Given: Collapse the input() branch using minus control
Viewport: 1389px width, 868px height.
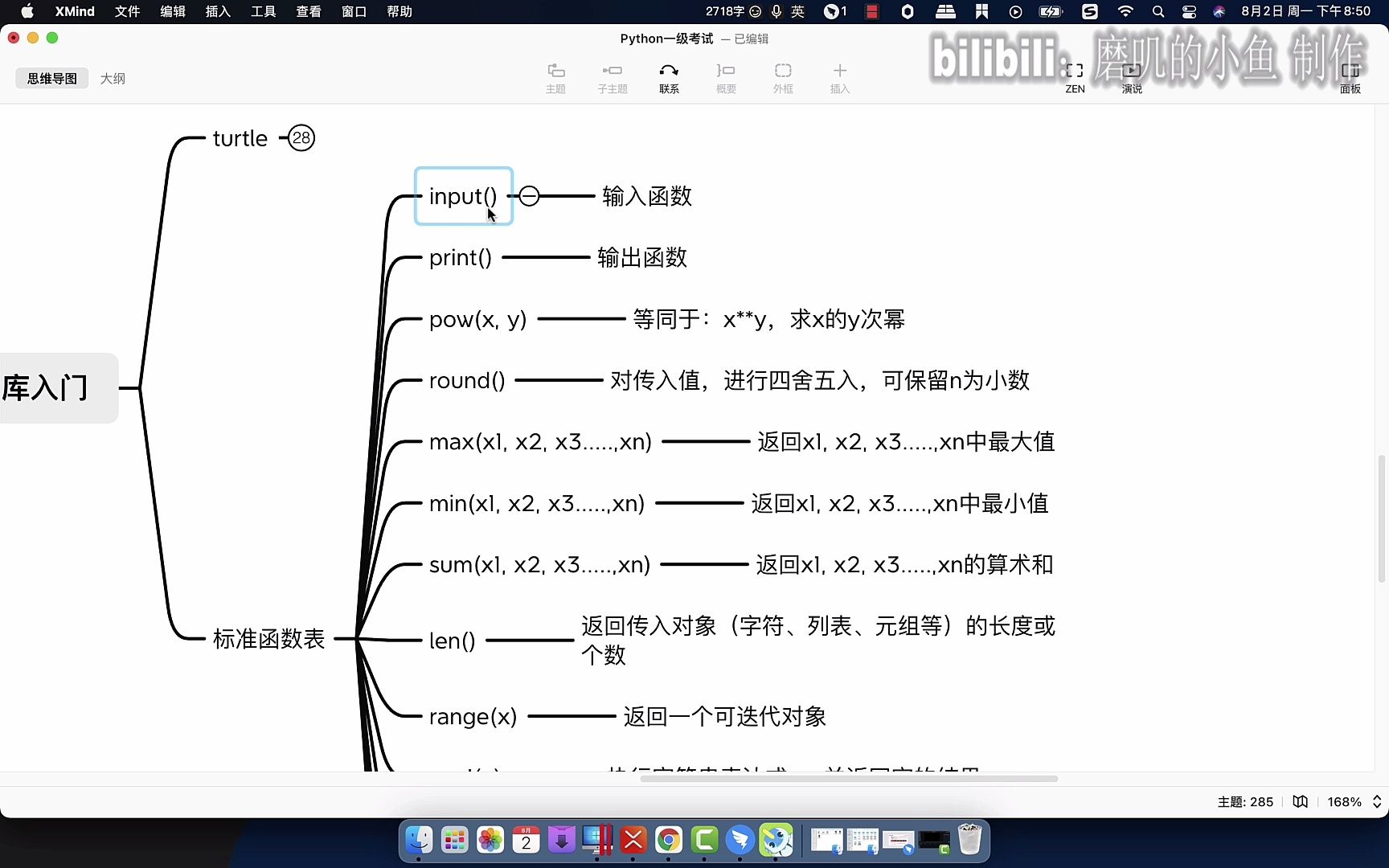Looking at the screenshot, I should pyautogui.click(x=529, y=195).
